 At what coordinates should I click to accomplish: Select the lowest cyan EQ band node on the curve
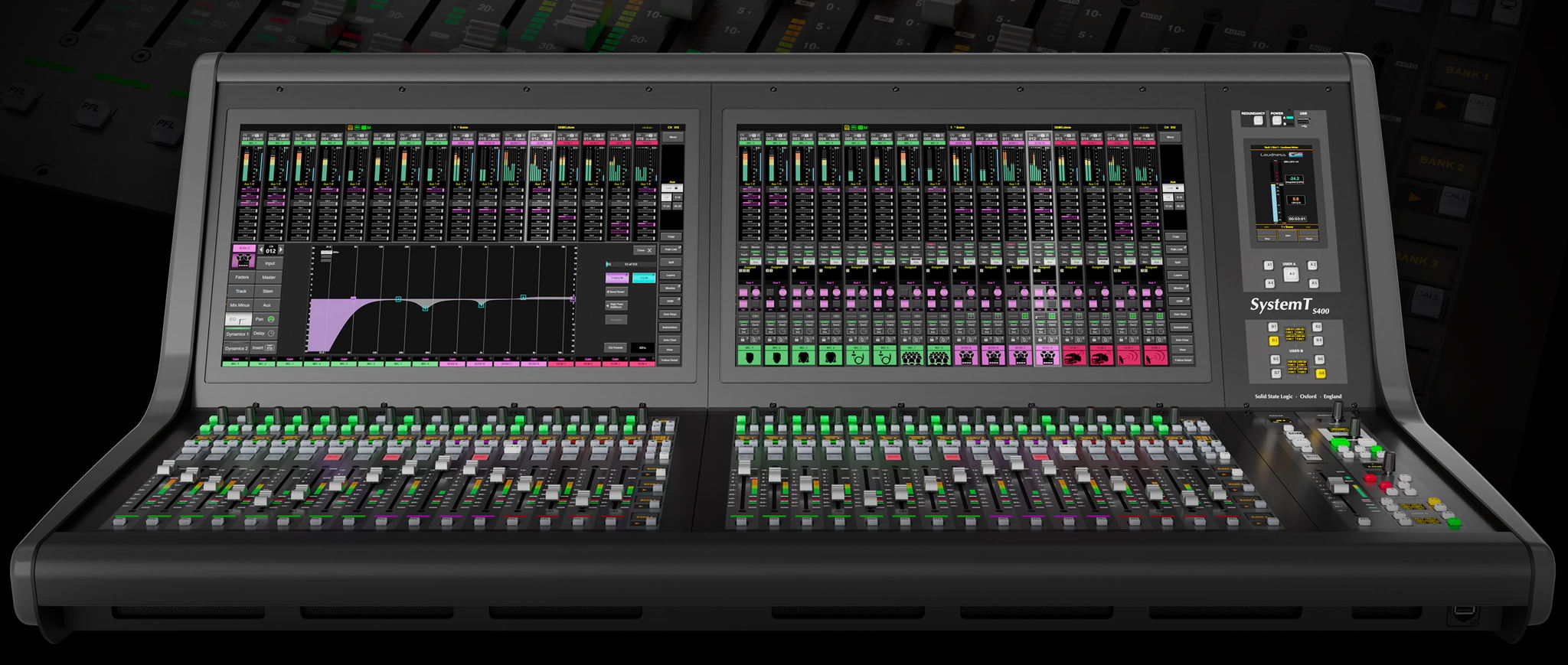(425, 308)
